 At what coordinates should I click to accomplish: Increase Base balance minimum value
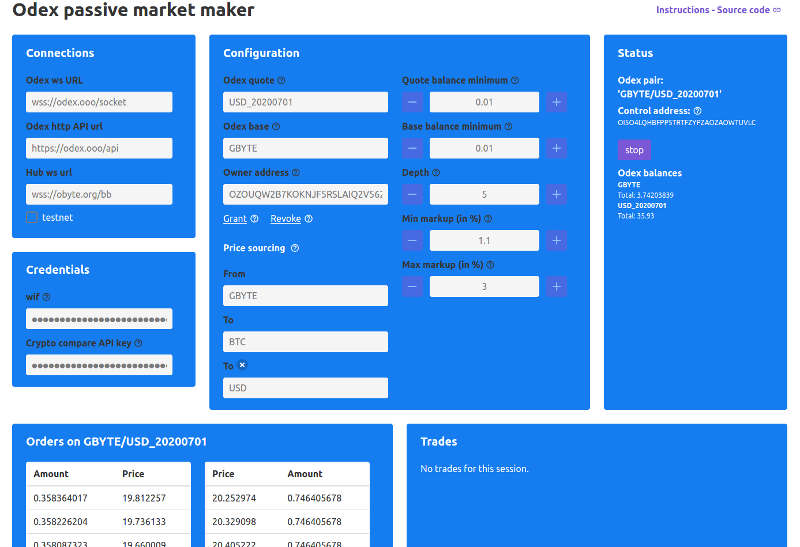point(556,148)
